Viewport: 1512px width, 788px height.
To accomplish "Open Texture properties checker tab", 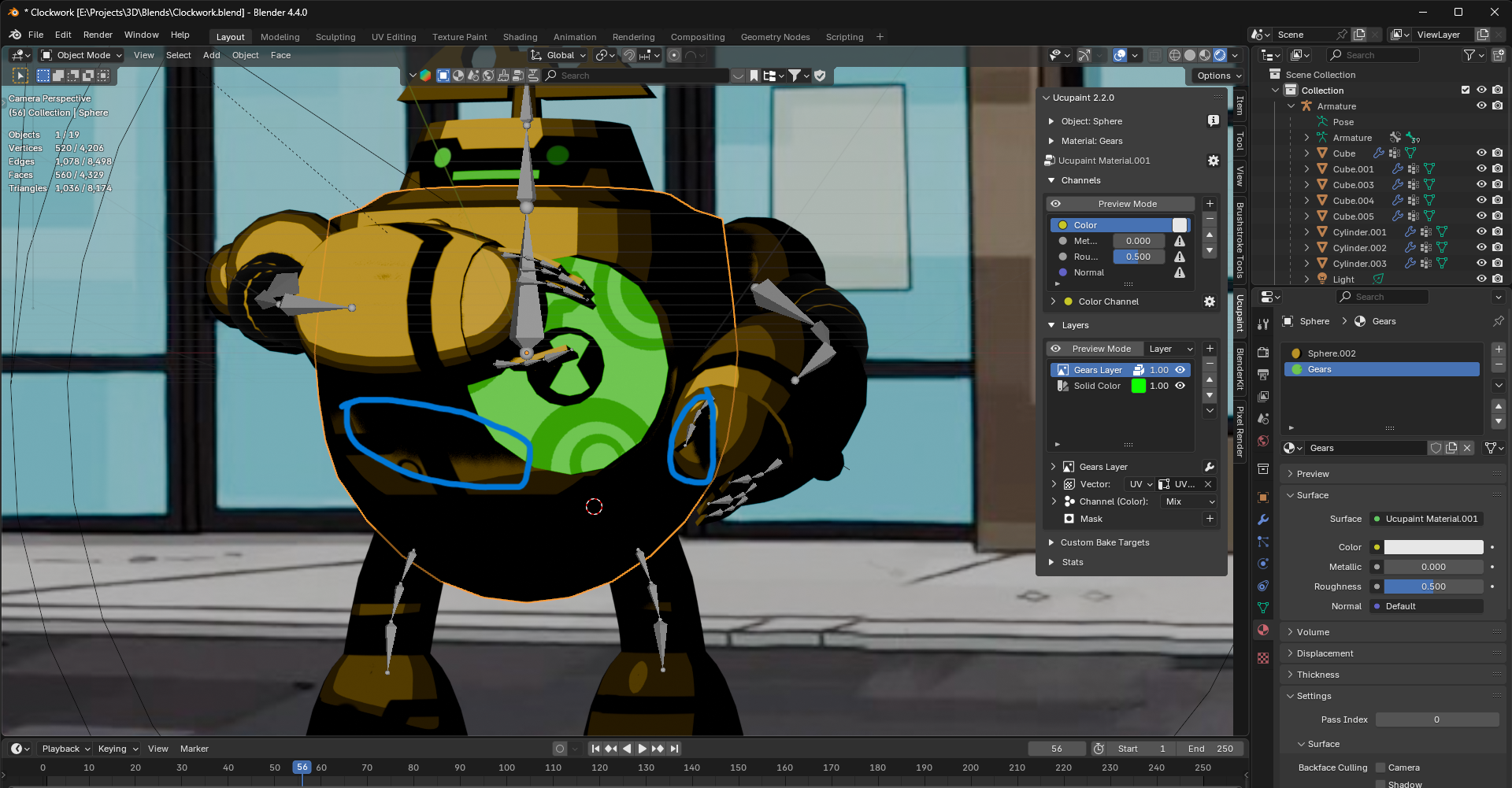I will point(1263,658).
